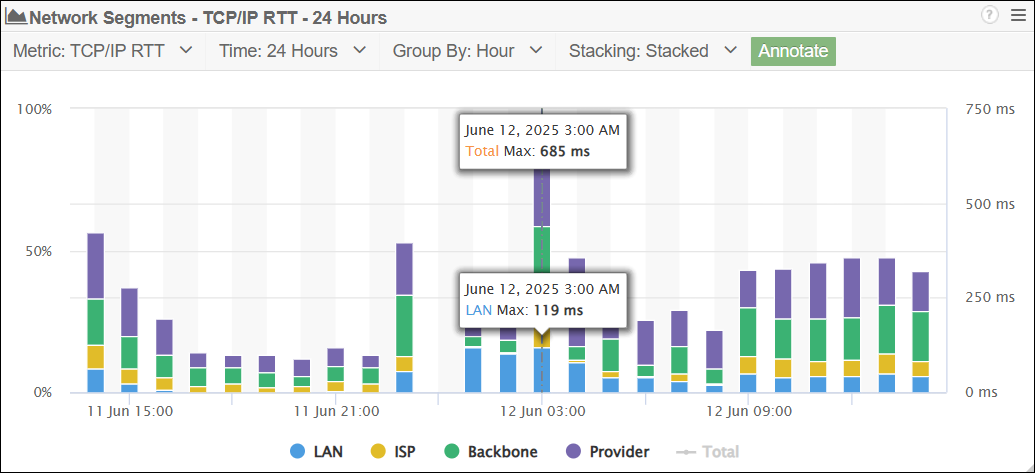1035x473 pixels.
Task: Expand the Group By: Hour dropdown
Action: pos(467,51)
